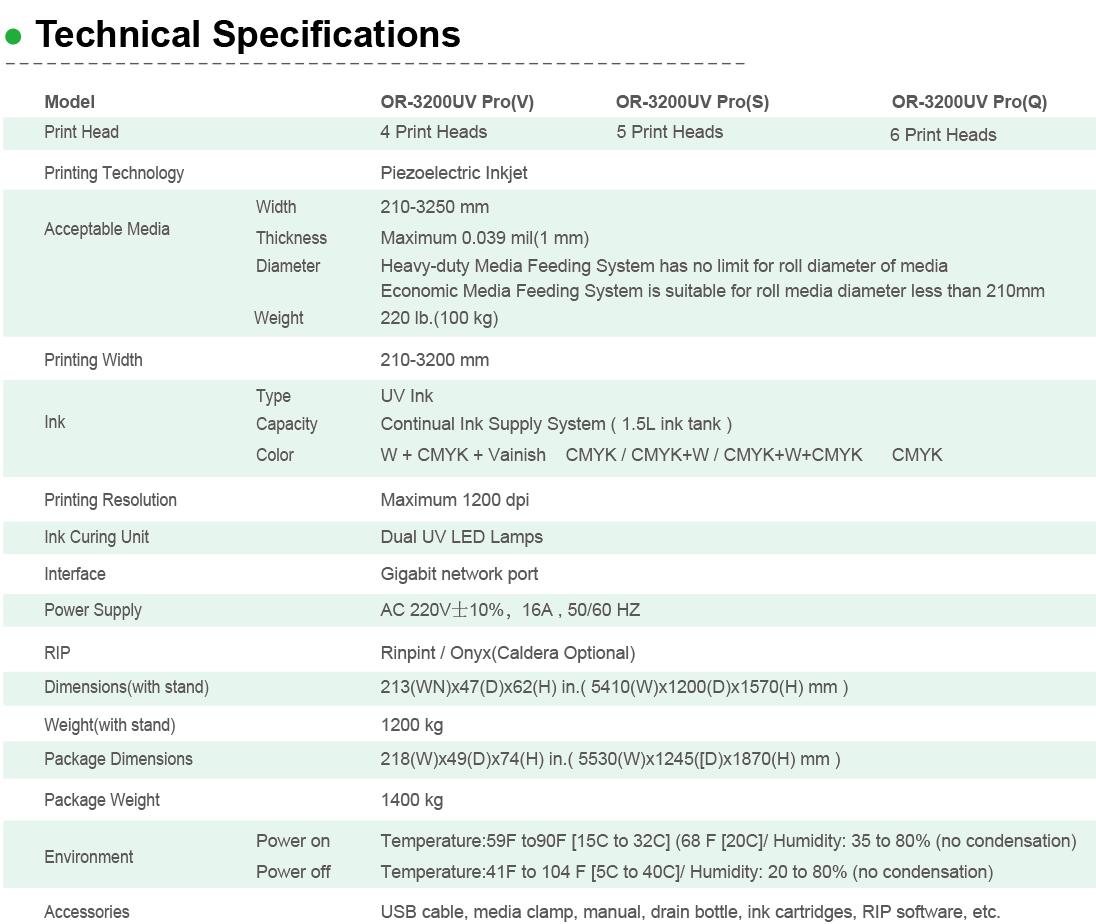Select the OR-3200UV Pro(V) column header
1096x924 pixels.
click(457, 102)
